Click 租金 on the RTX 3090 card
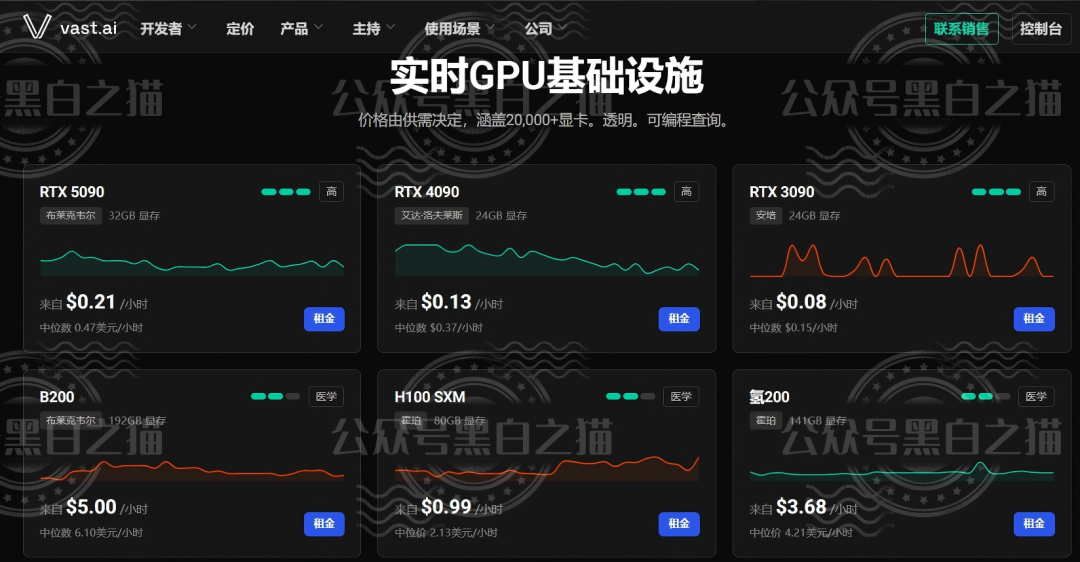The image size is (1080, 562). [x=1034, y=318]
